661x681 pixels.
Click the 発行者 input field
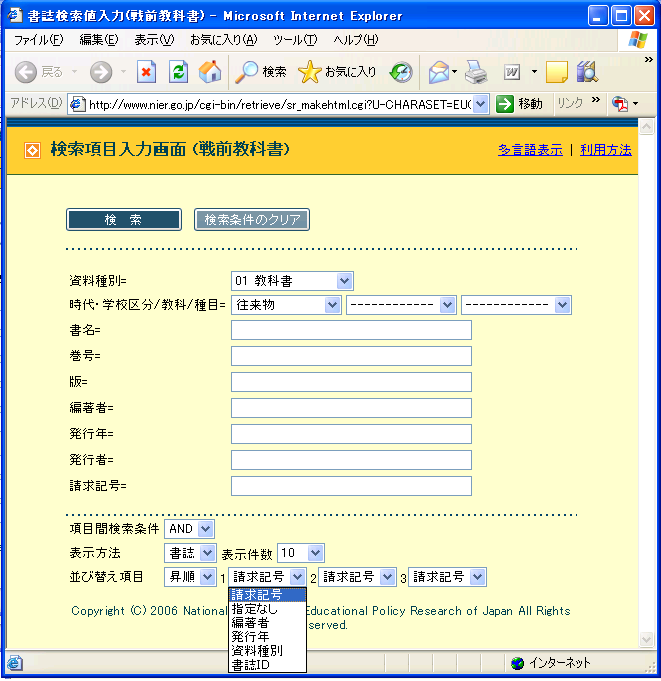pyautogui.click(x=351, y=460)
